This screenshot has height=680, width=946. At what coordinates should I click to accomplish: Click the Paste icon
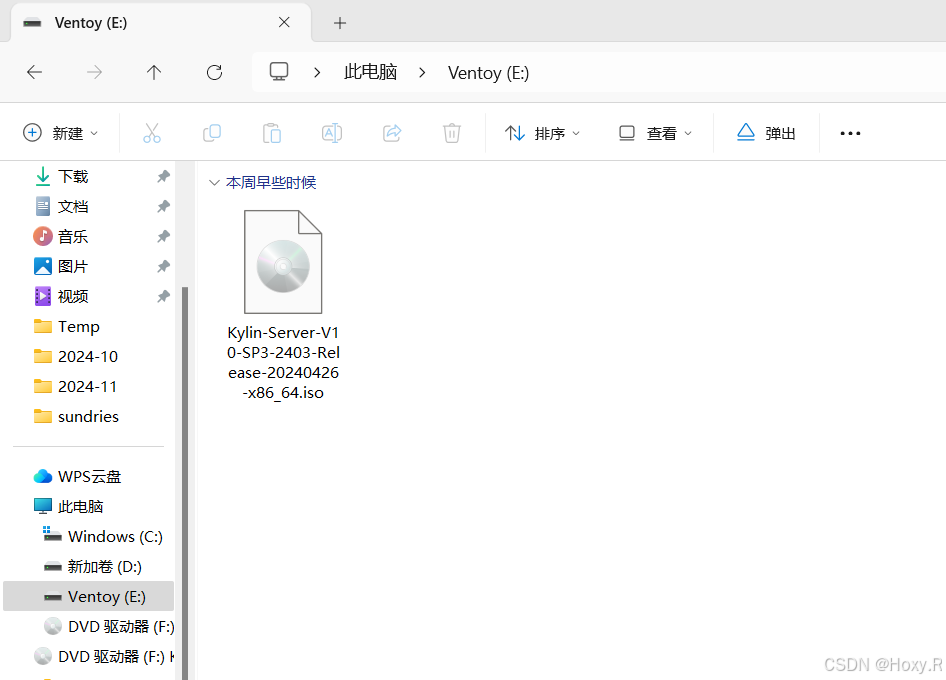[x=271, y=132]
